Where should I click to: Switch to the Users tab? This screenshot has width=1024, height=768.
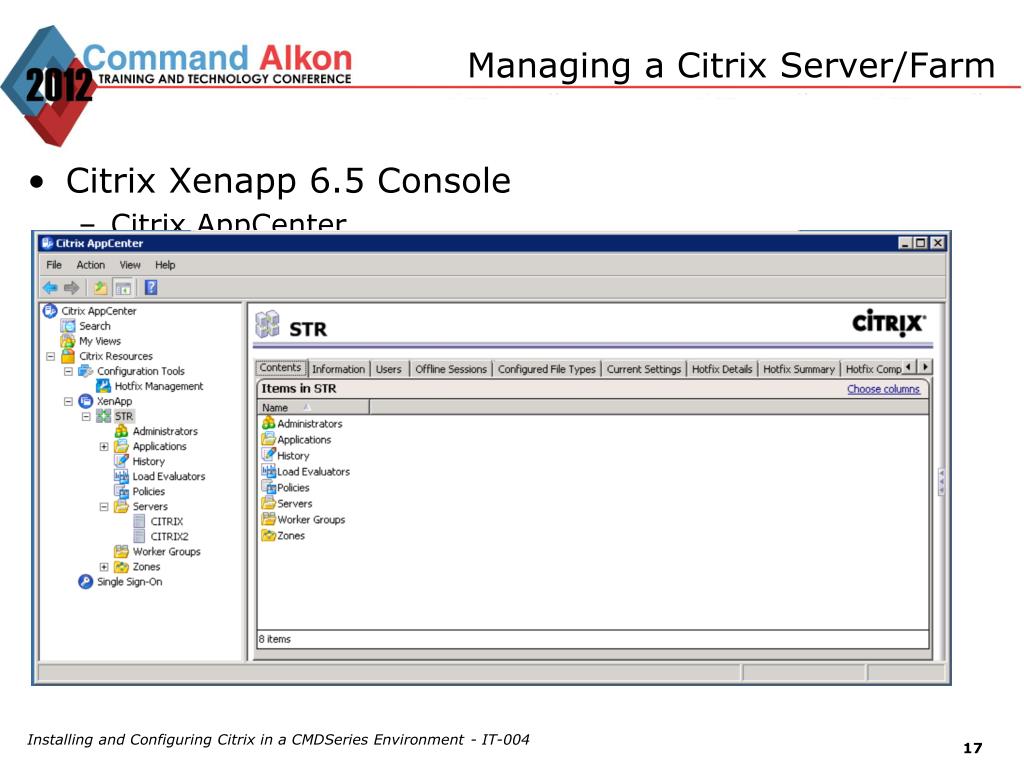[389, 369]
